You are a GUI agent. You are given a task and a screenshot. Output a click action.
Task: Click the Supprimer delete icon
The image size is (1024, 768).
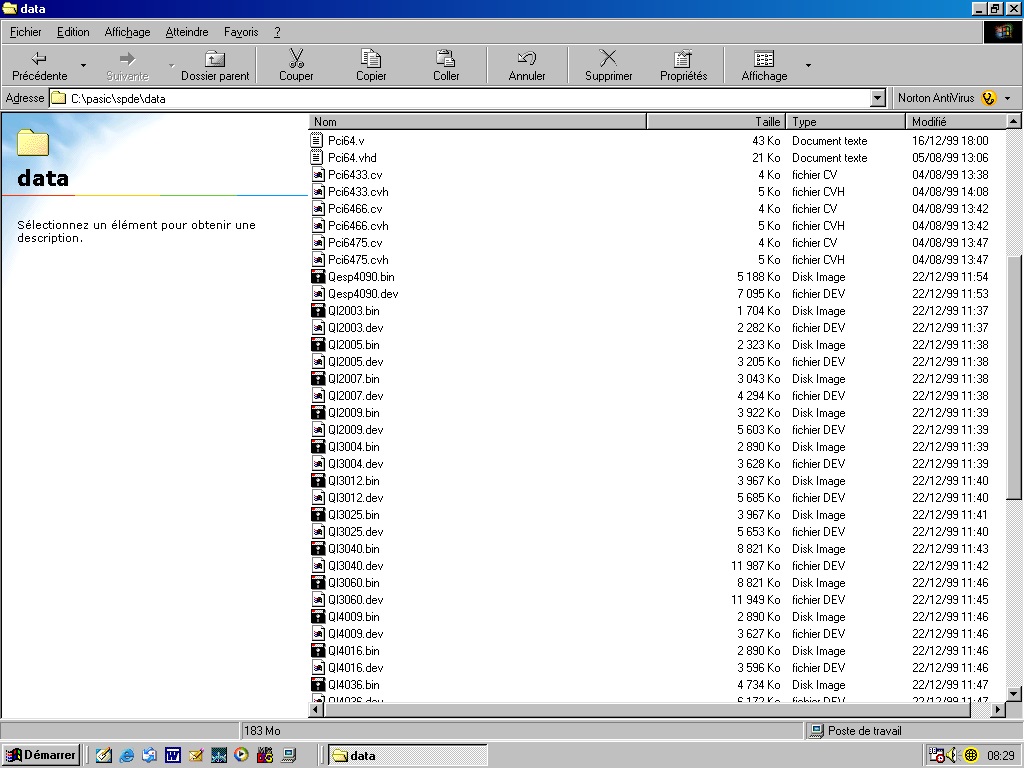608,66
